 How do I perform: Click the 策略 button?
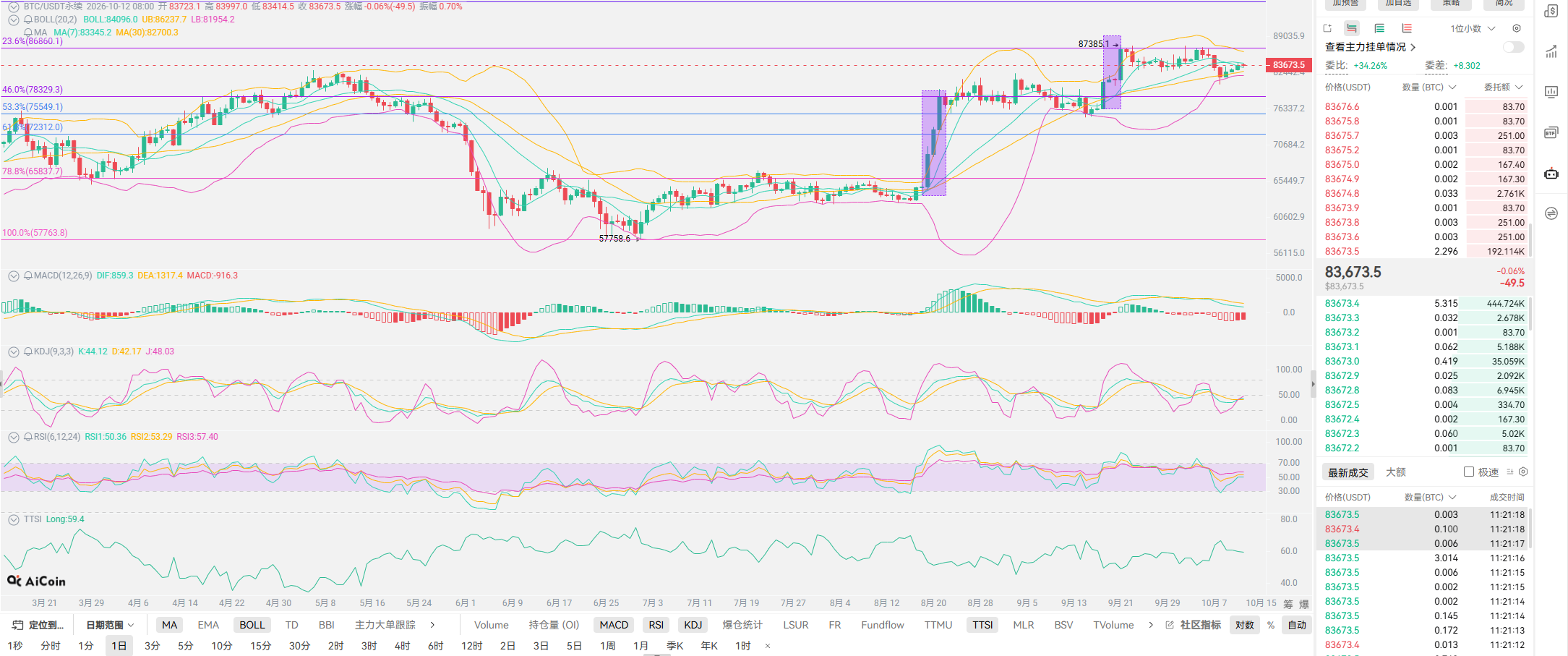[x=1452, y=4]
